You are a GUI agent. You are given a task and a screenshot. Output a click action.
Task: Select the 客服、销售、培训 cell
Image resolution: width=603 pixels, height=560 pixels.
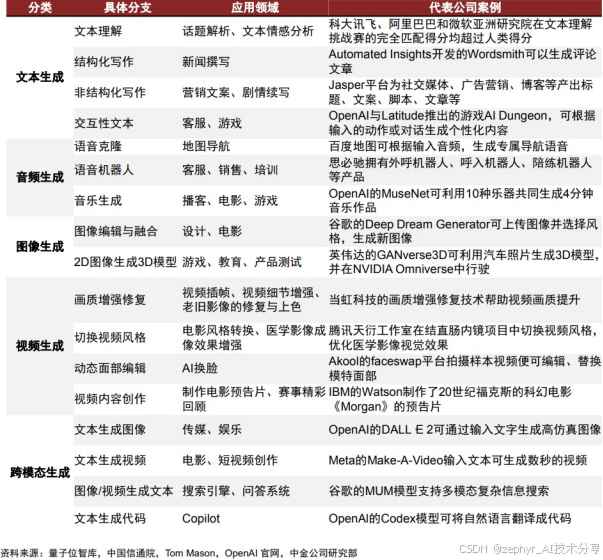tap(230, 170)
